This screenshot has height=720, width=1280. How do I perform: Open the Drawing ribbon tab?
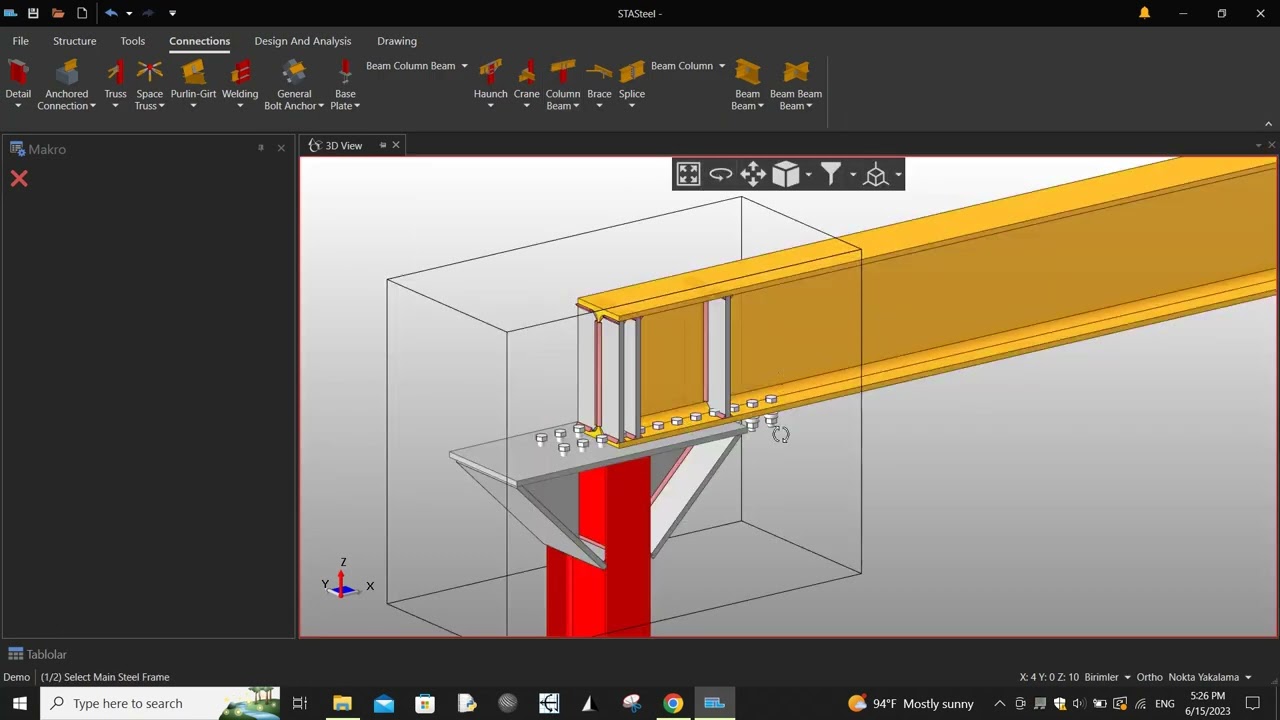(397, 41)
